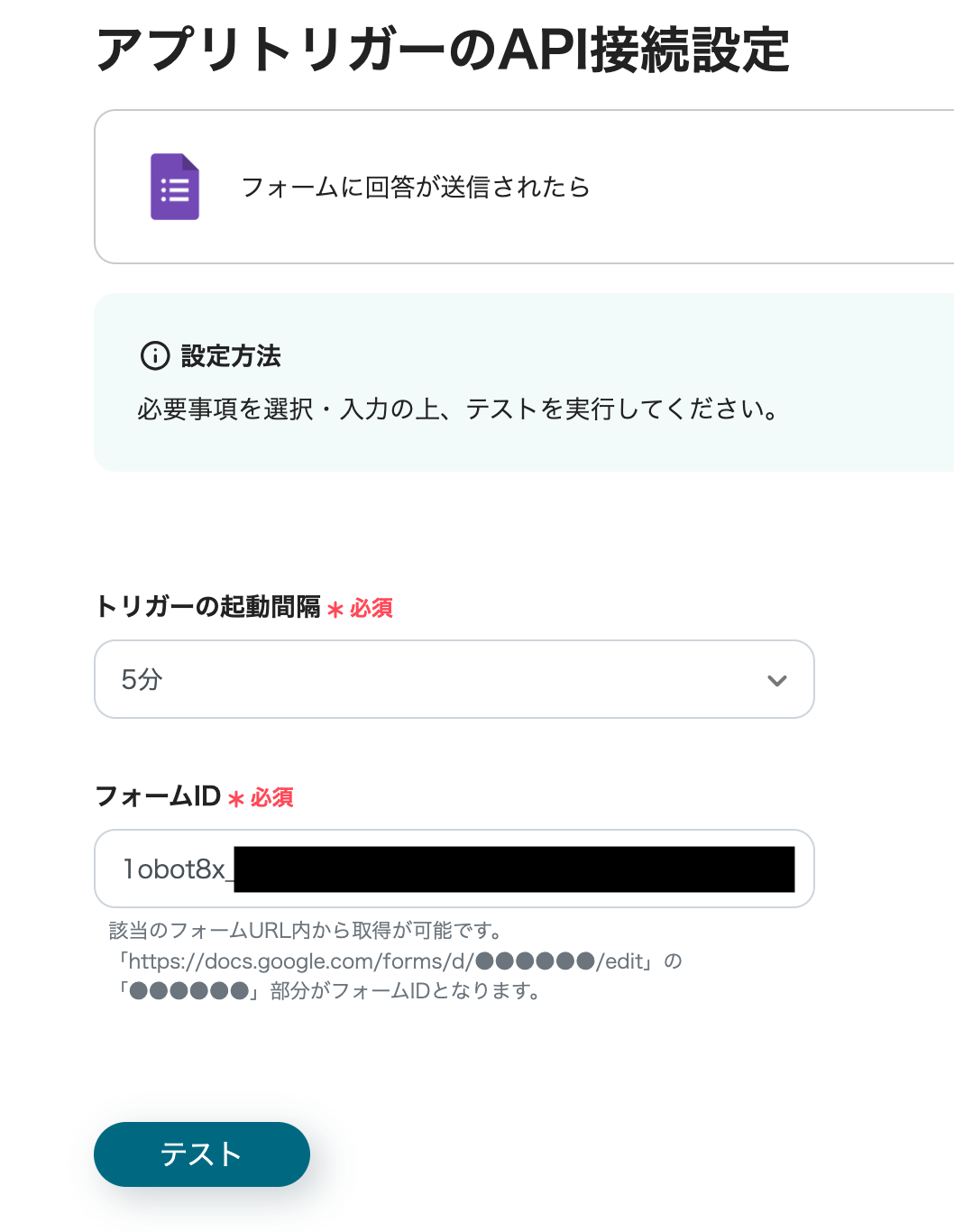
Task: Click the 設定方法 heading
Action: point(229,356)
